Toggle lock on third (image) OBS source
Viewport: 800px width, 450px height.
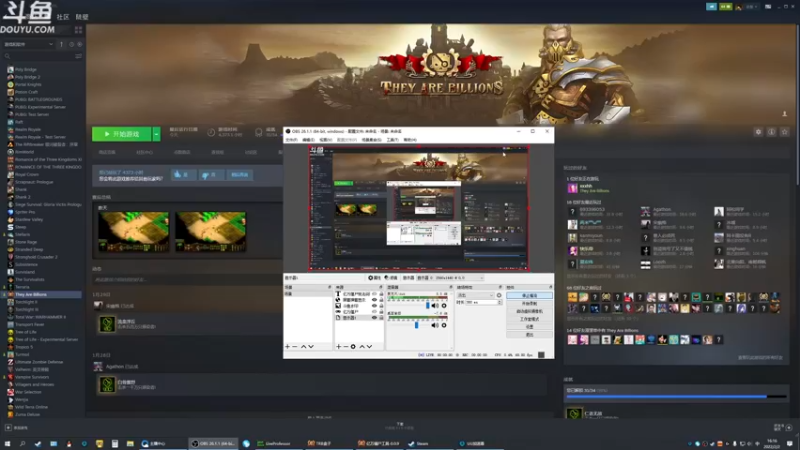(x=381, y=306)
